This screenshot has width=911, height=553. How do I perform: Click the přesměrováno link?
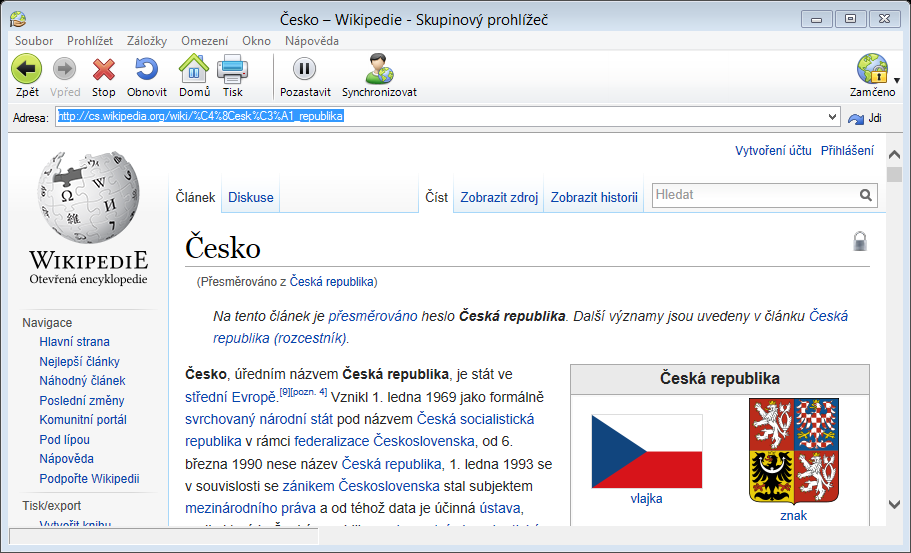(x=373, y=316)
